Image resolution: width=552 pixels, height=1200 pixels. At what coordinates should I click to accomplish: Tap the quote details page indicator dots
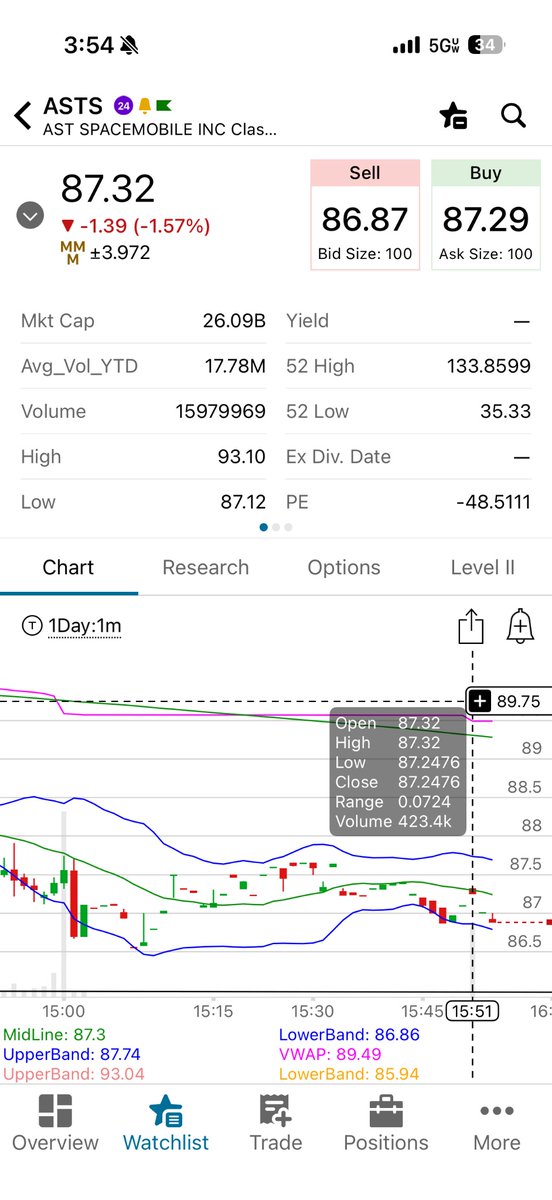[x=276, y=527]
